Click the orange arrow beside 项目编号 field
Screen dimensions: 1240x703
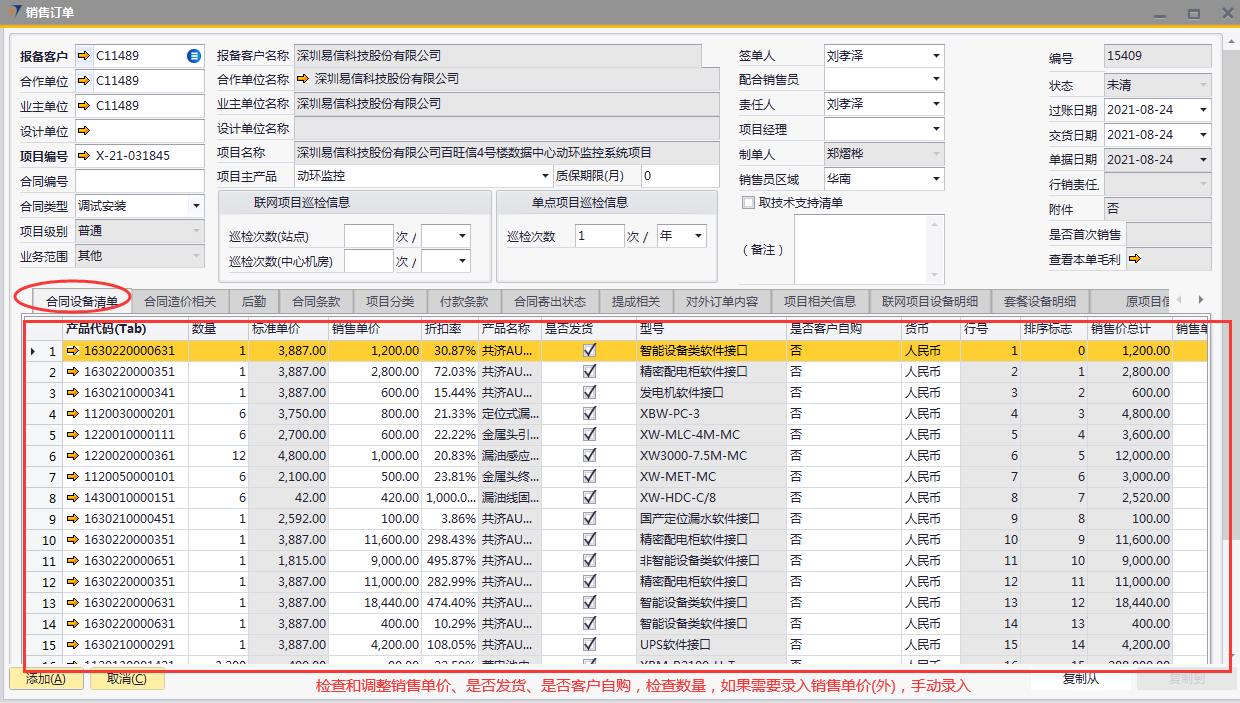[83, 156]
